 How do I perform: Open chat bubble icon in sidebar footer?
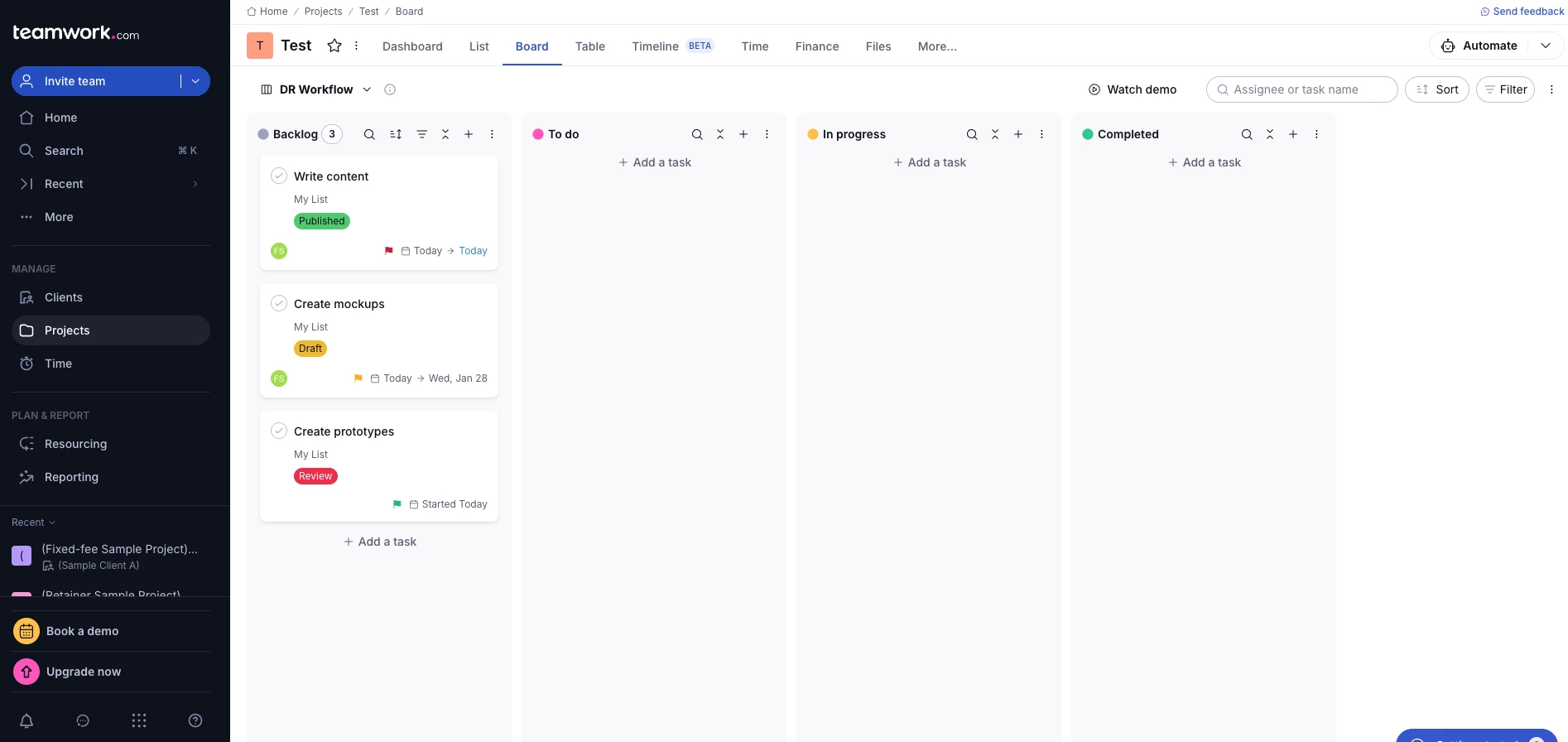83,720
